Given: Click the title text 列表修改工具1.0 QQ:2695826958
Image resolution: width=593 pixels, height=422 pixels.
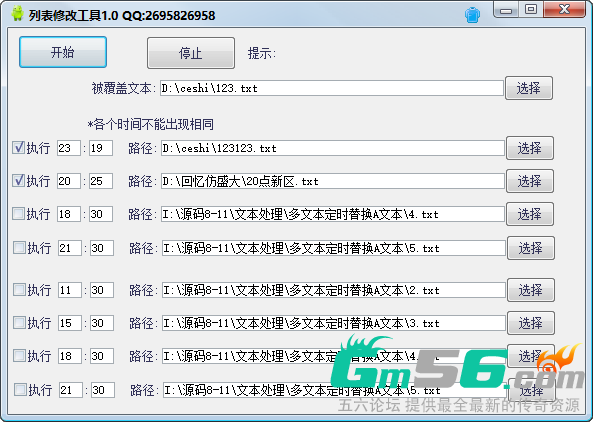Looking at the screenshot, I should (122, 15).
